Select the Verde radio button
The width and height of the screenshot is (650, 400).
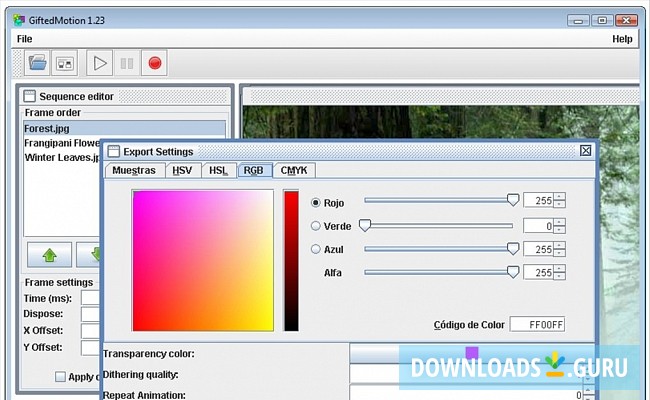point(315,226)
